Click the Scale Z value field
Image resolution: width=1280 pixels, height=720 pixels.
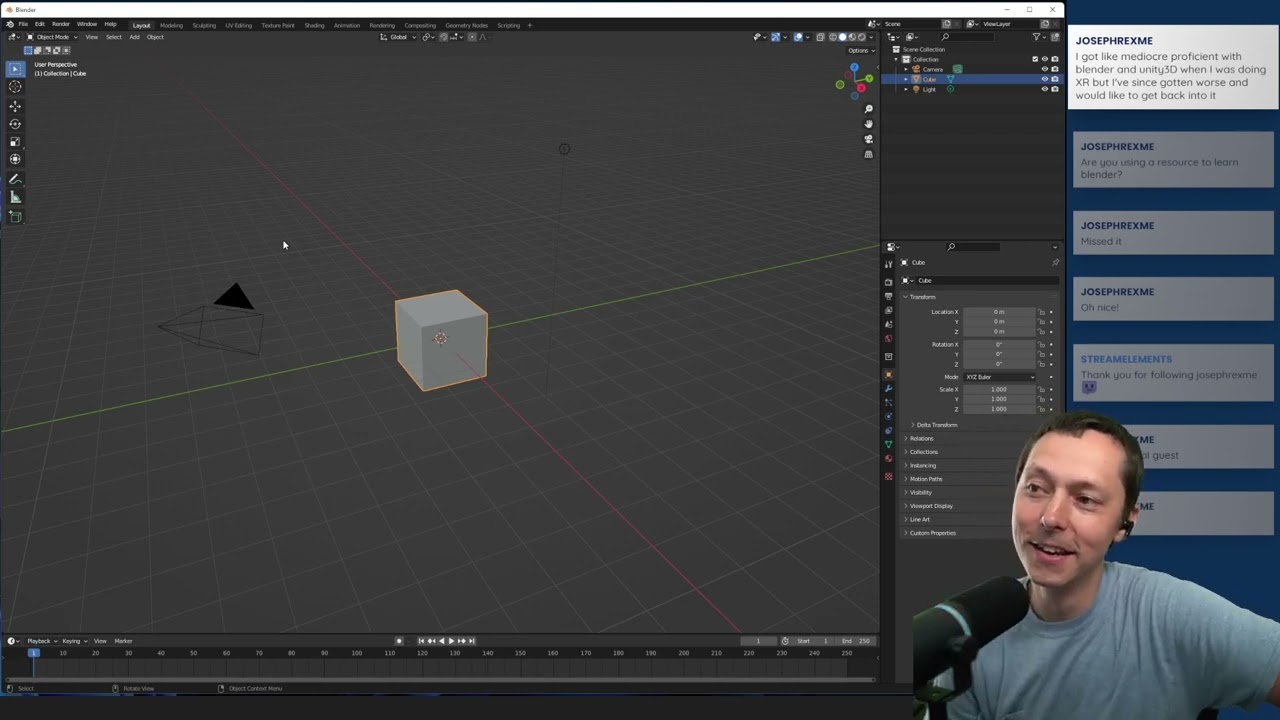[x=999, y=409]
